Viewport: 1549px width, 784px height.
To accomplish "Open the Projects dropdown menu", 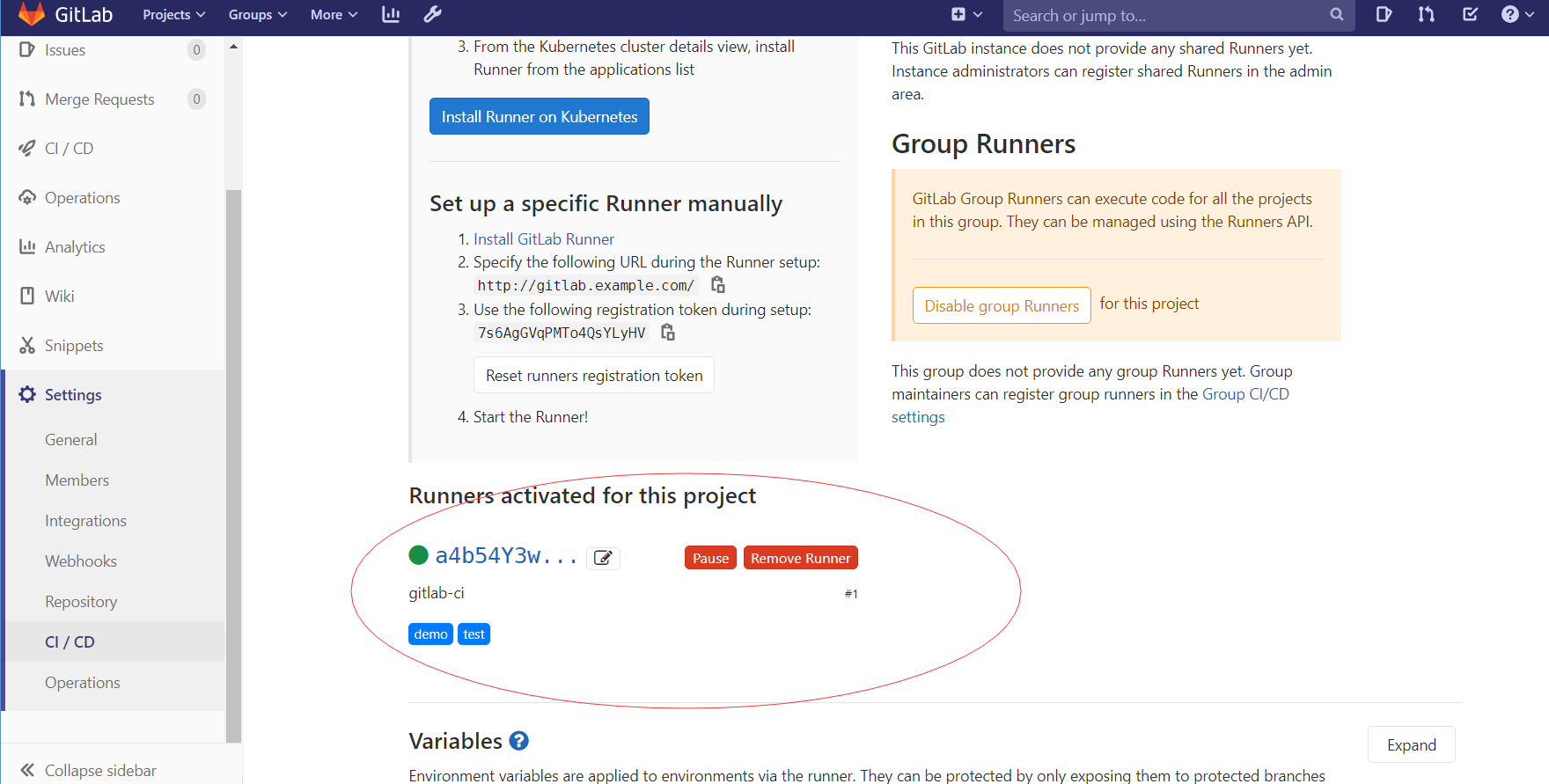I will [x=173, y=15].
